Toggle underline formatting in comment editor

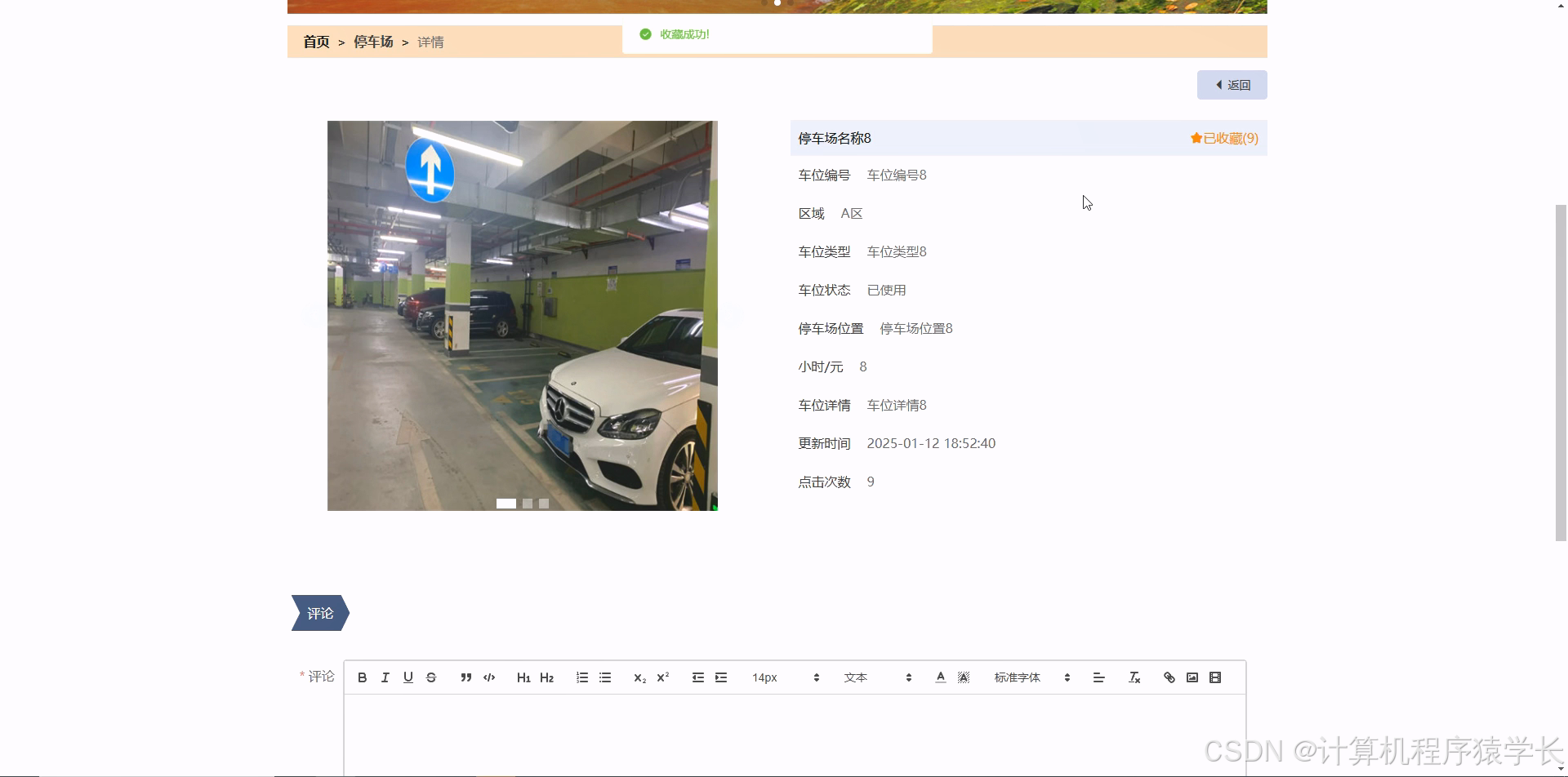pos(408,677)
